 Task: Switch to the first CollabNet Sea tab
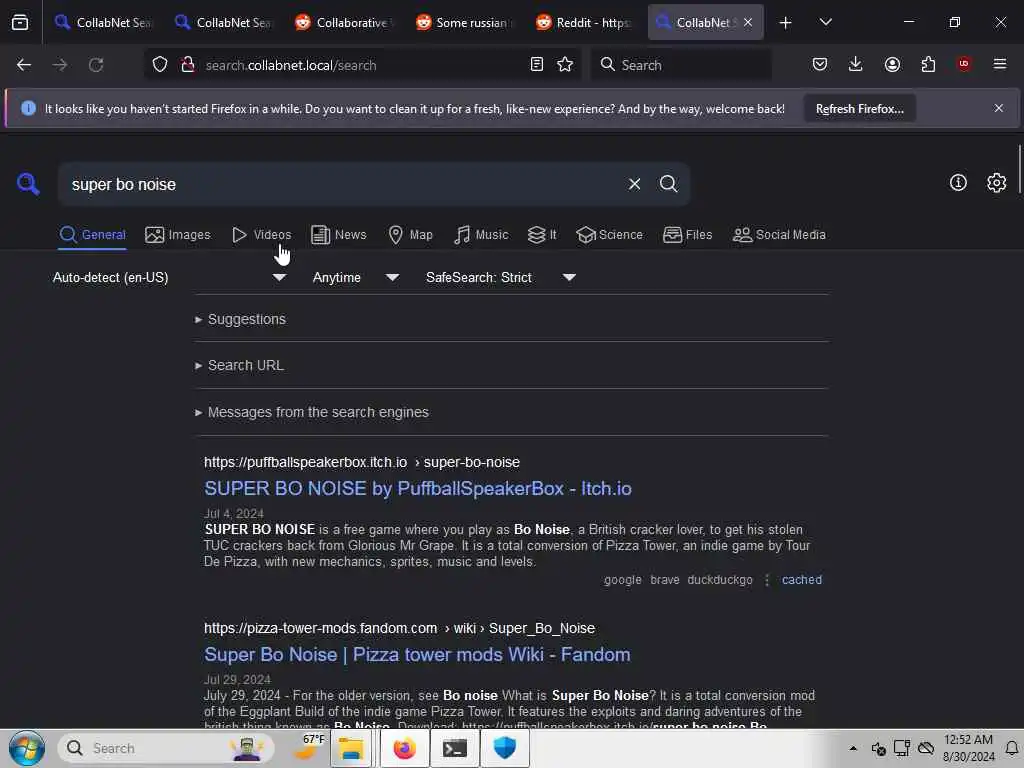coord(103,23)
